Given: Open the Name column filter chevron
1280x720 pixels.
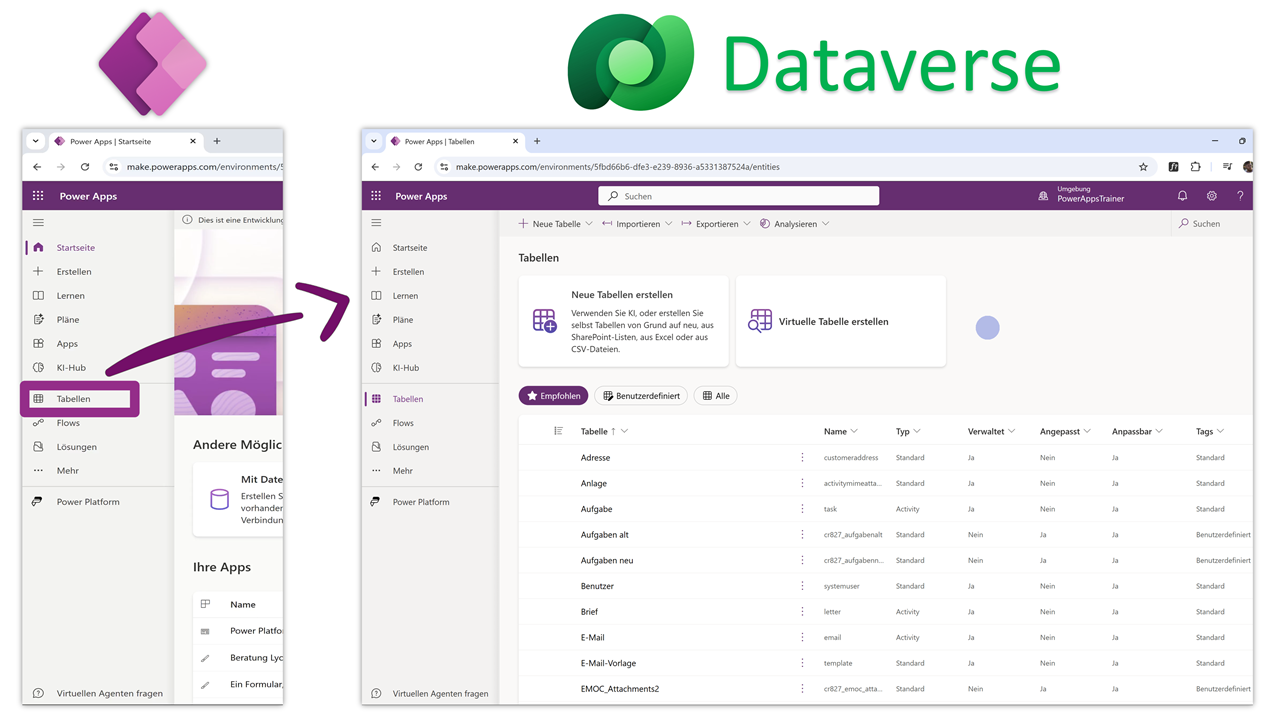Looking at the screenshot, I should click(x=854, y=431).
